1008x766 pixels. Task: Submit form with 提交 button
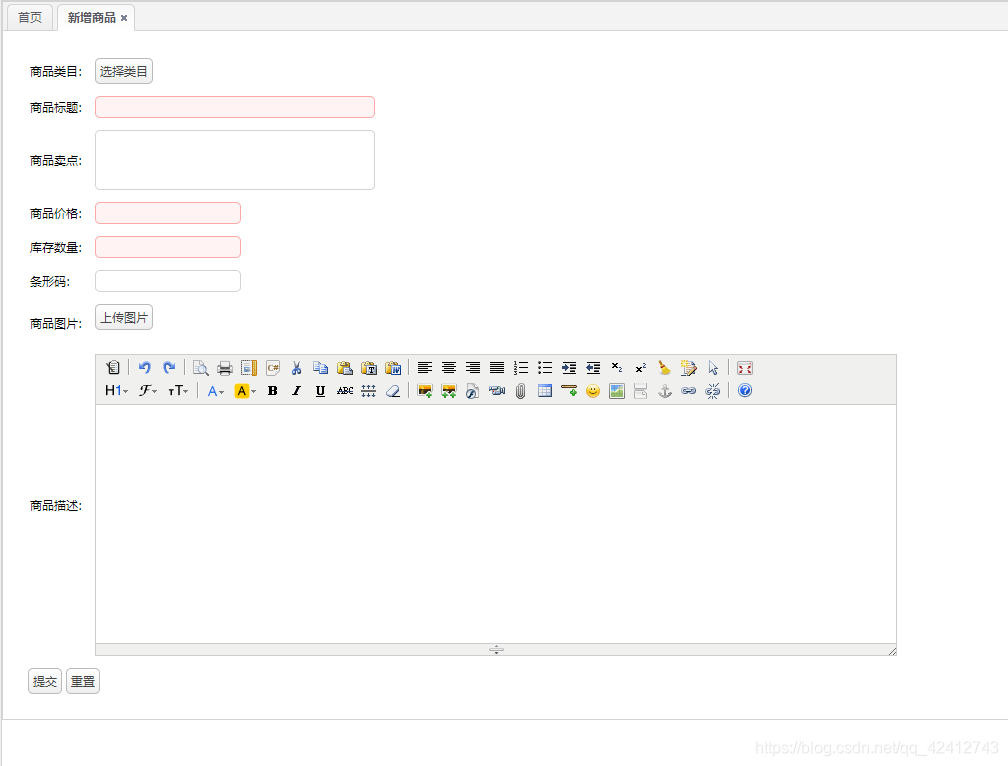click(x=45, y=681)
